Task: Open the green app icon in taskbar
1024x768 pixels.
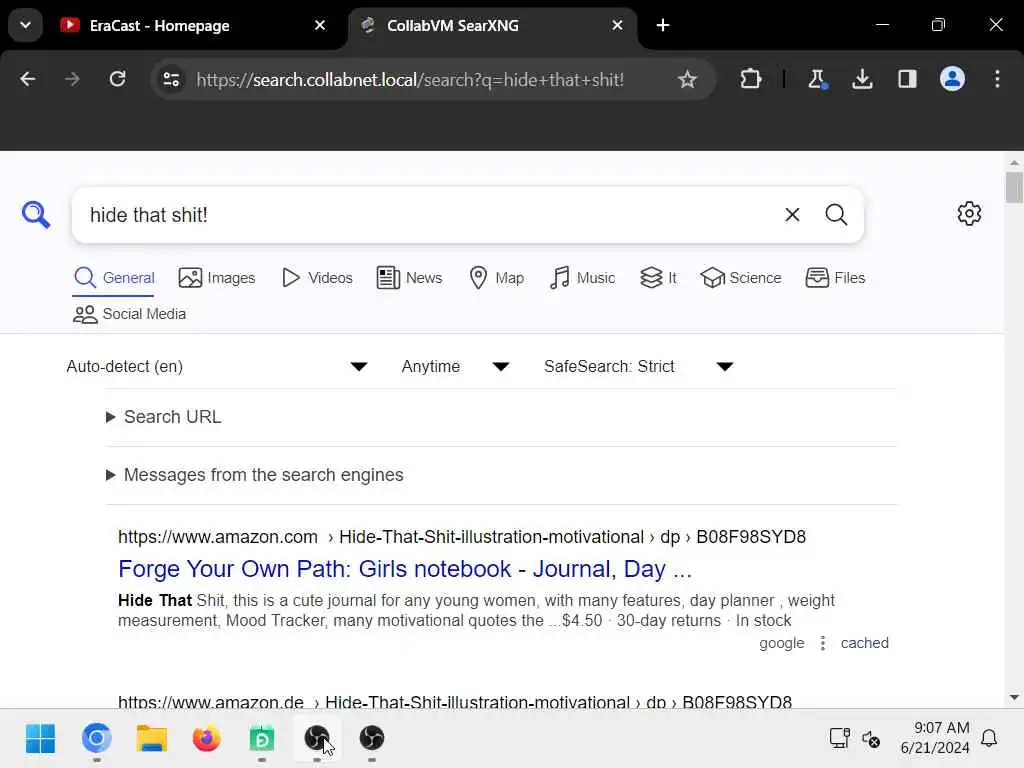Action: [262, 739]
